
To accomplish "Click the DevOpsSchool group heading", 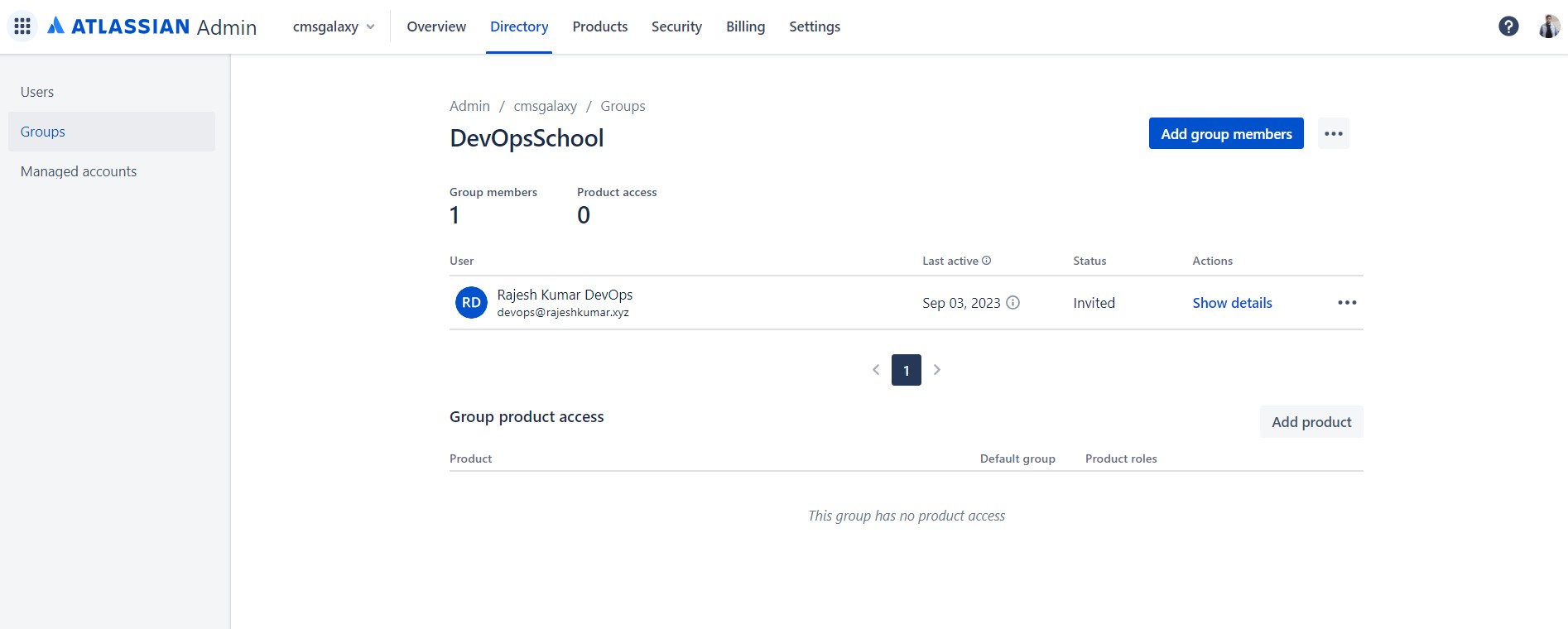I will [x=527, y=138].
